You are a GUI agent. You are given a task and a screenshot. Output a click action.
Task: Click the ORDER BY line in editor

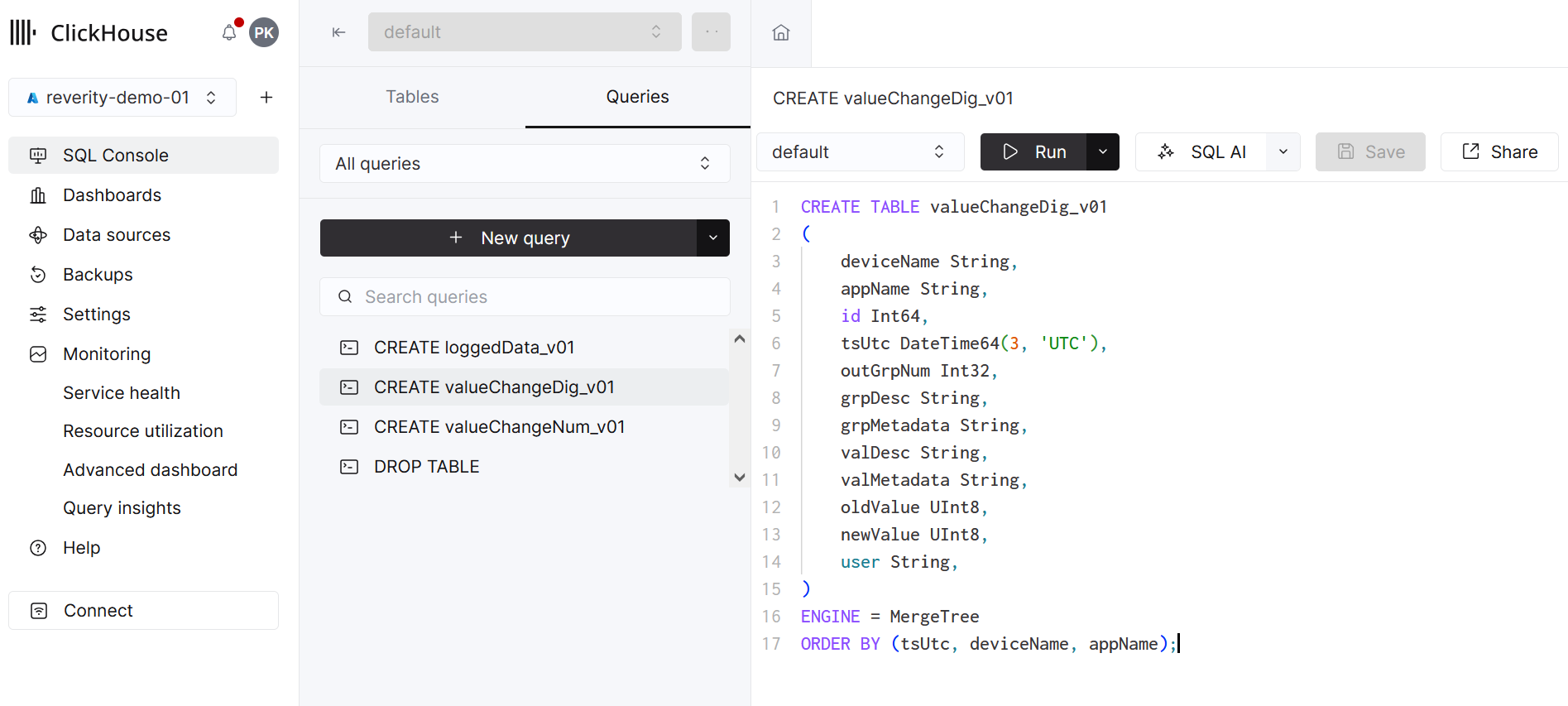tap(989, 644)
